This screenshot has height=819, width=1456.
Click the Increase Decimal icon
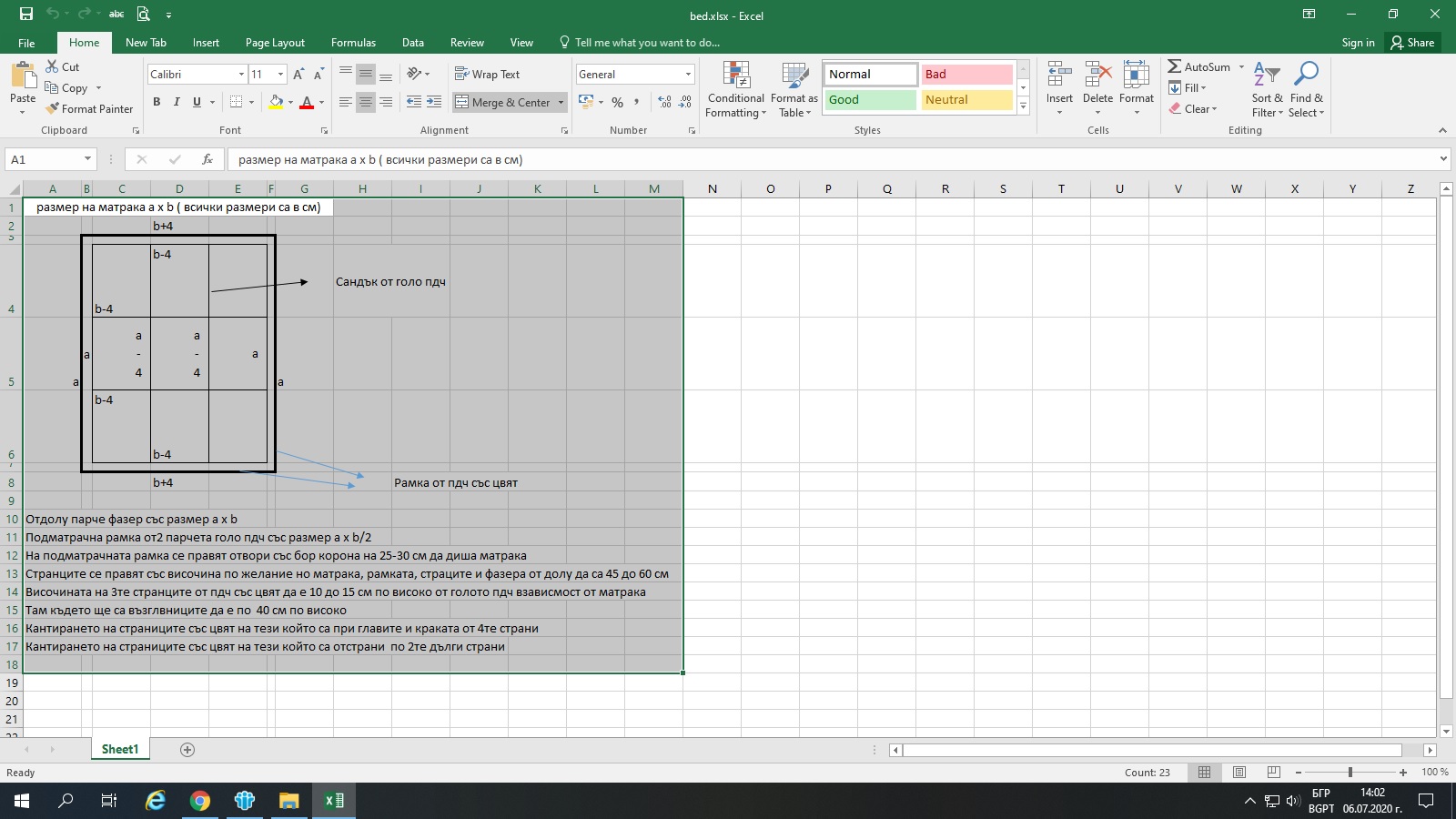664,102
